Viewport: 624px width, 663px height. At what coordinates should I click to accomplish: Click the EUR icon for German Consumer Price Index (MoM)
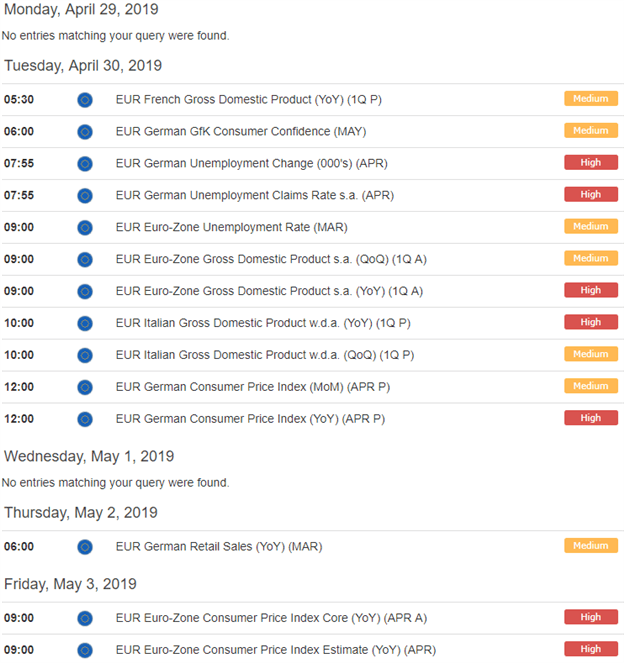pos(85,387)
